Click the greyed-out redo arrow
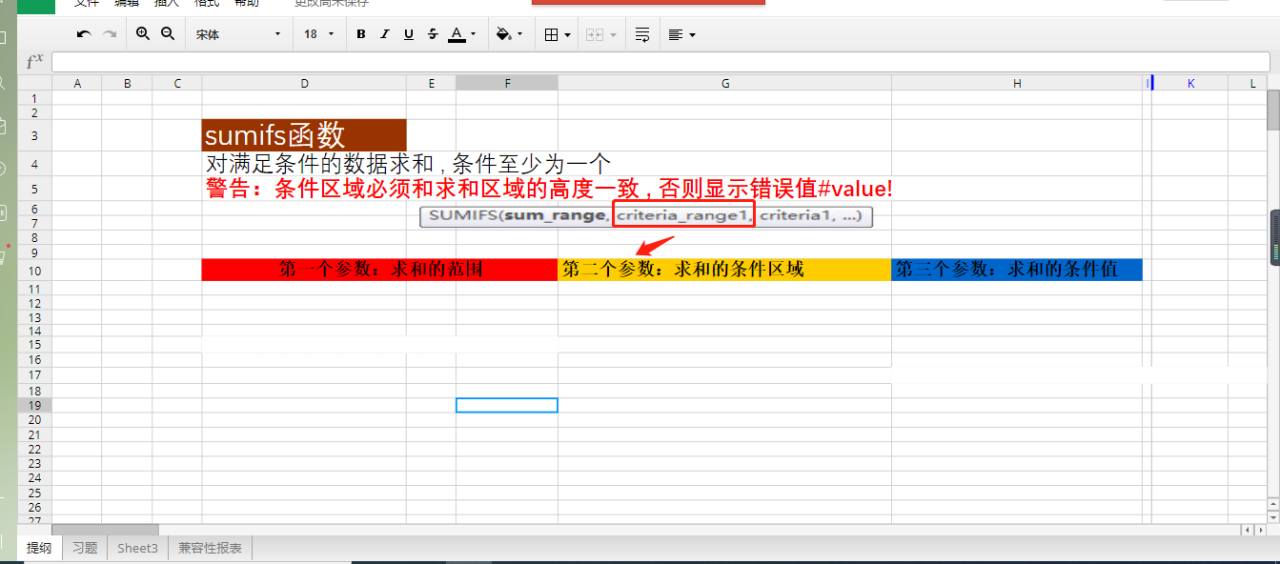 (x=110, y=34)
